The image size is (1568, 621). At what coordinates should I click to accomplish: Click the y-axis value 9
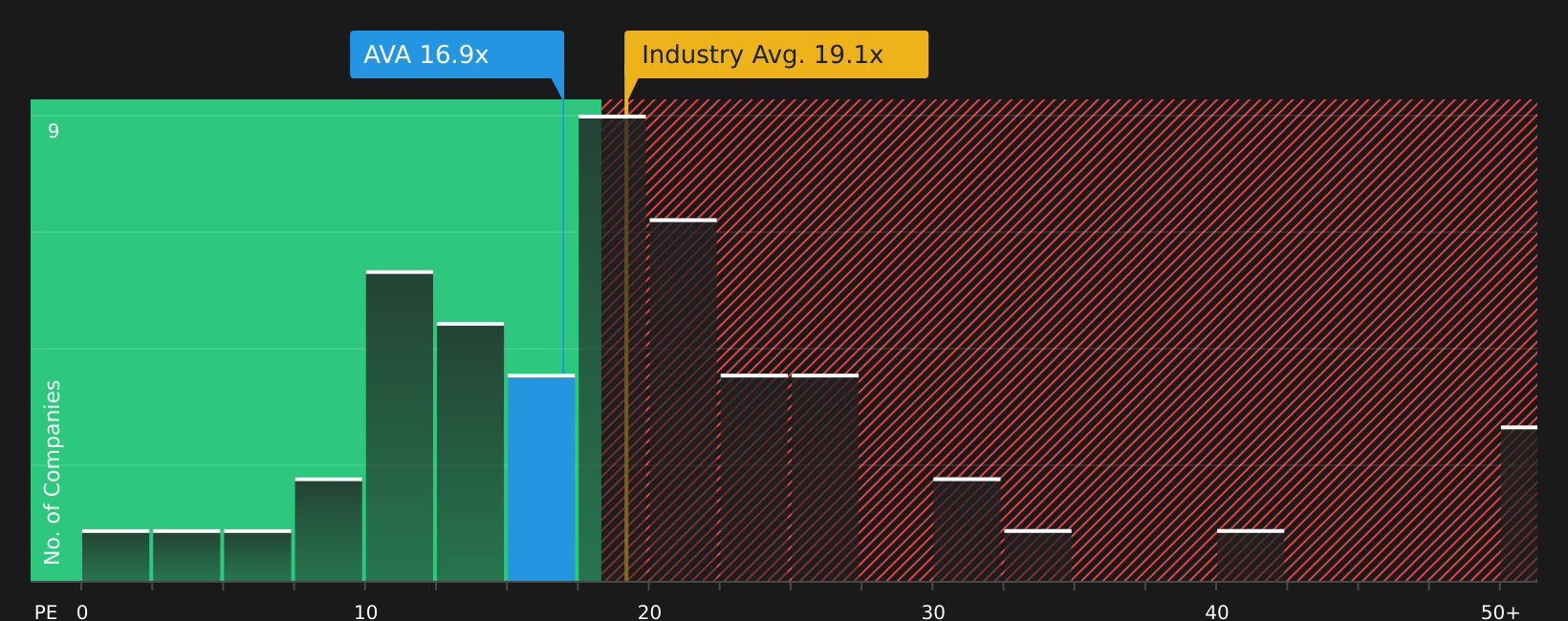coord(54,131)
